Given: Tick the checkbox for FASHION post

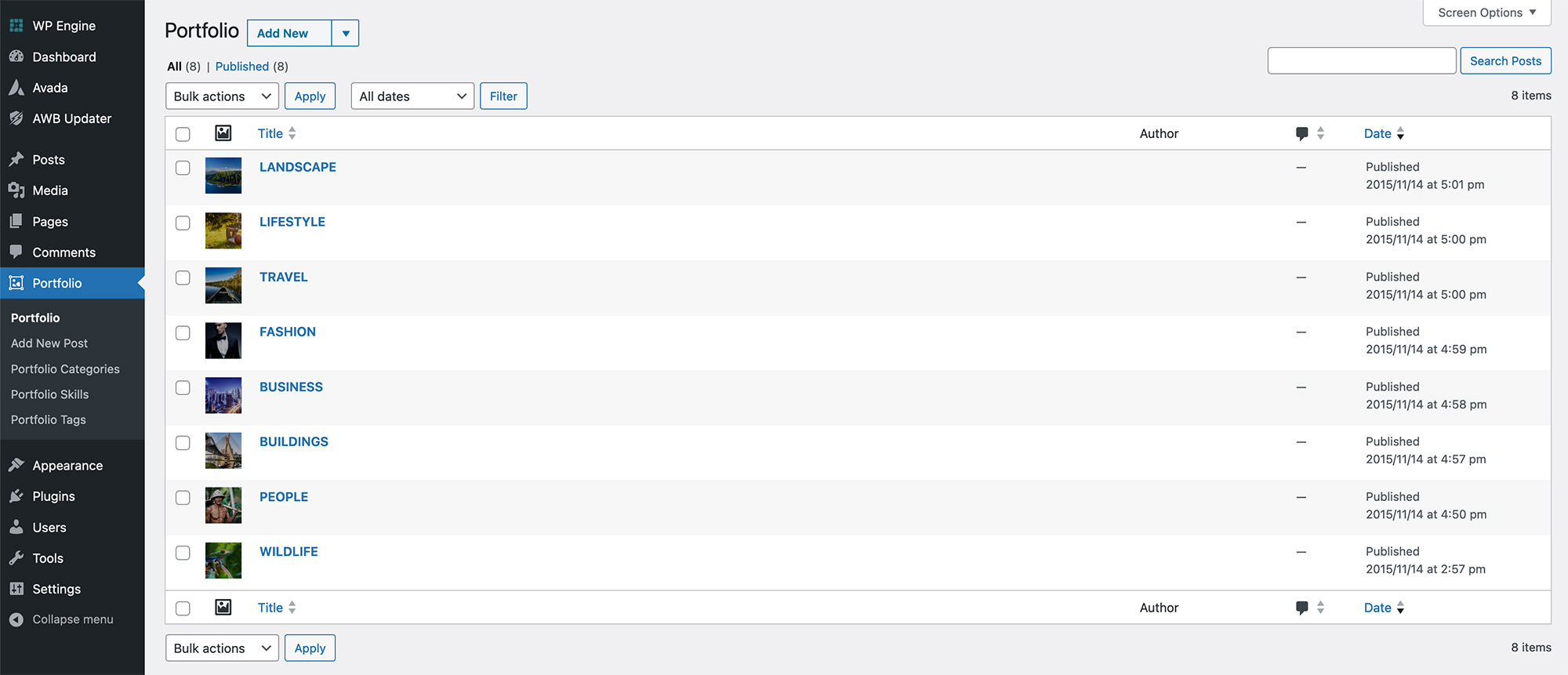Looking at the screenshot, I should (x=183, y=332).
